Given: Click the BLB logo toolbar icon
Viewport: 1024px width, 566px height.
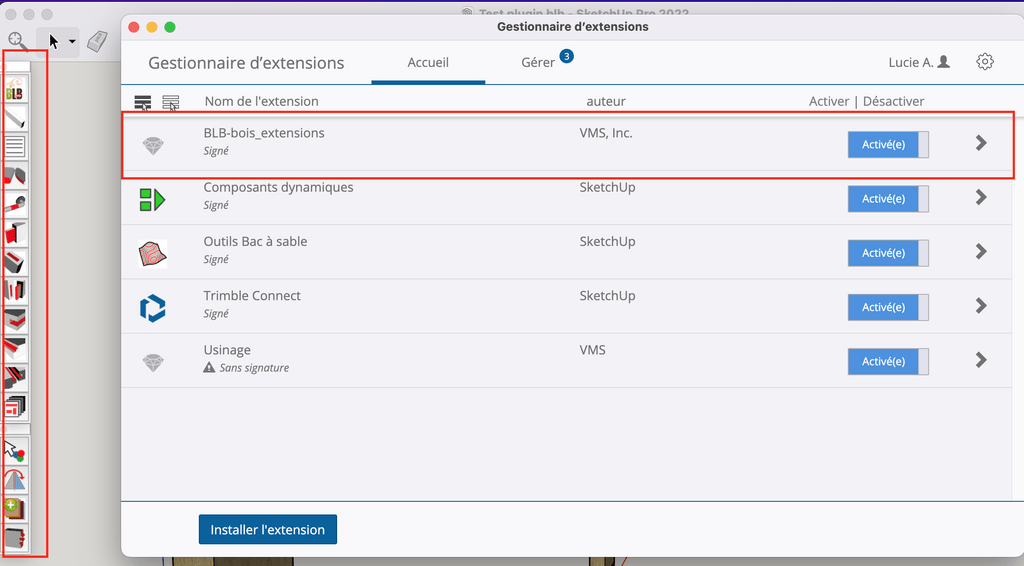Looking at the screenshot, I should (15, 90).
